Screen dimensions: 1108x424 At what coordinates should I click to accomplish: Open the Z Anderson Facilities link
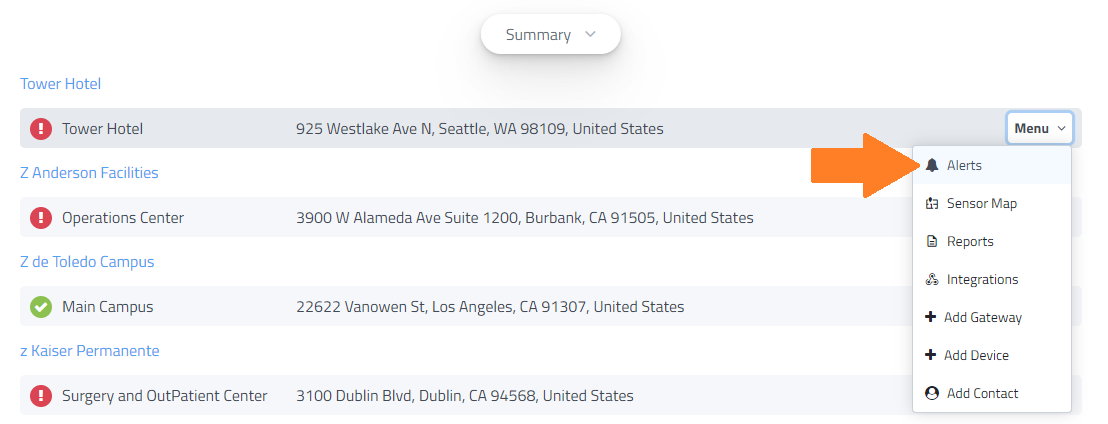coord(89,173)
